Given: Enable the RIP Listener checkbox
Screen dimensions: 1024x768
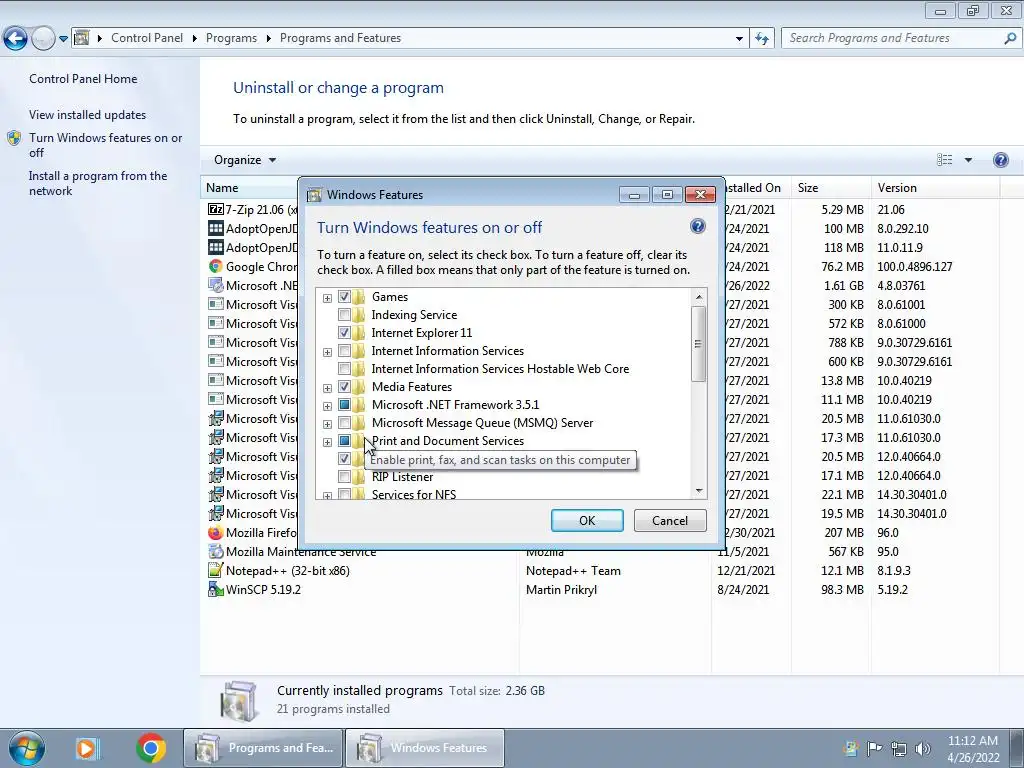Looking at the screenshot, I should click(x=344, y=477).
